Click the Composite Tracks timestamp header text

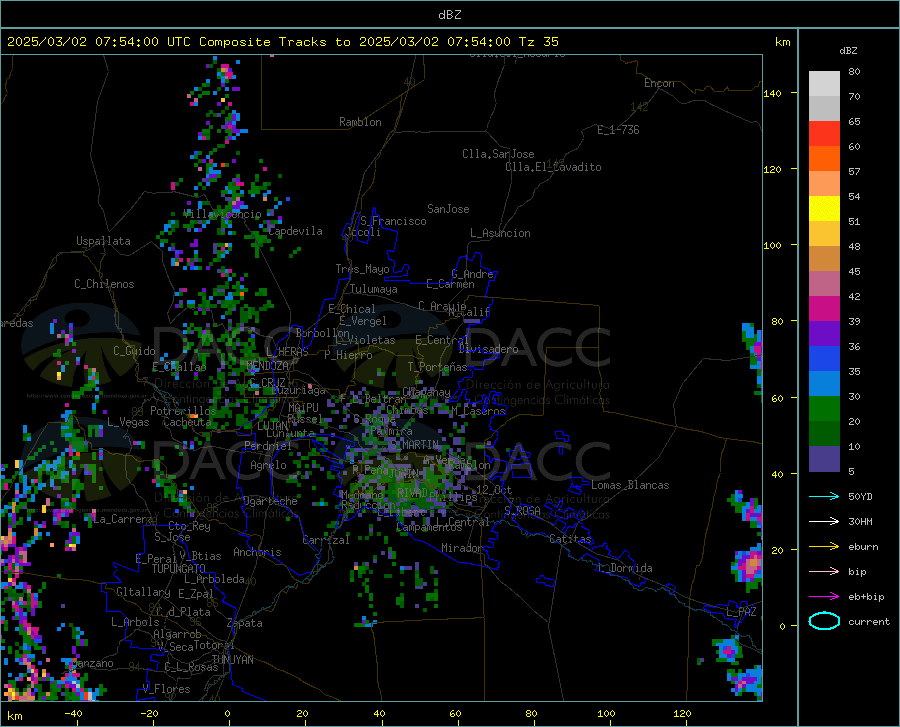282,41
